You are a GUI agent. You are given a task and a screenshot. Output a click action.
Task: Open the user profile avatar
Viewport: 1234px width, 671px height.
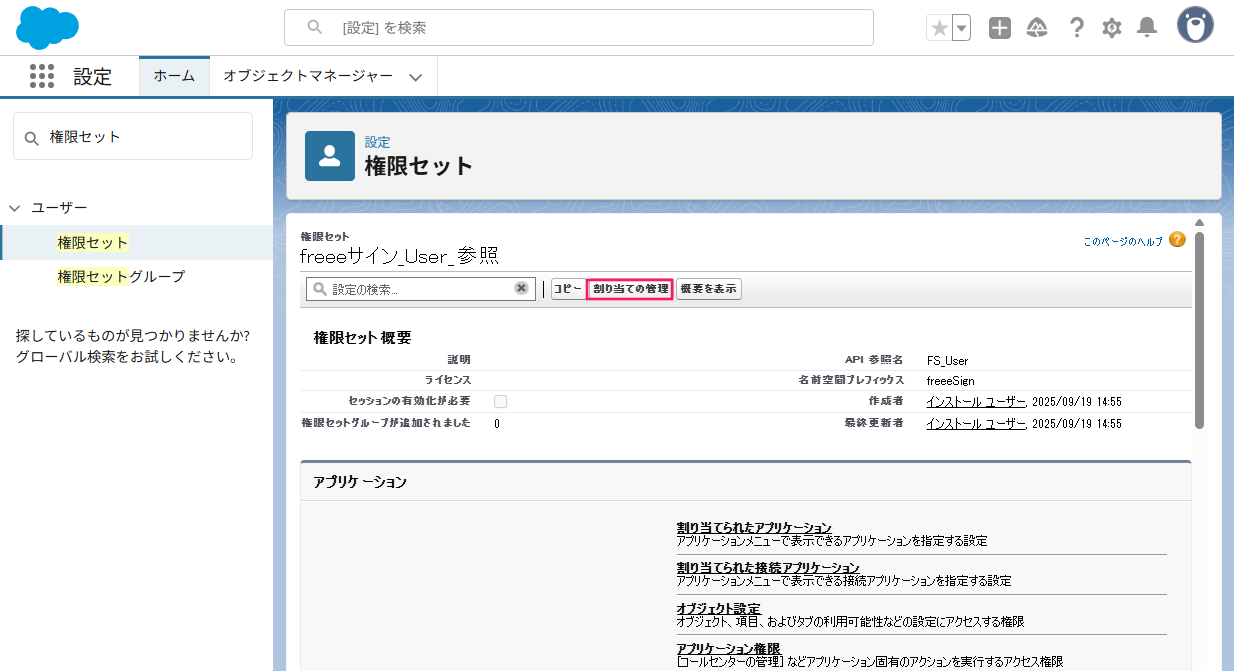click(1195, 25)
